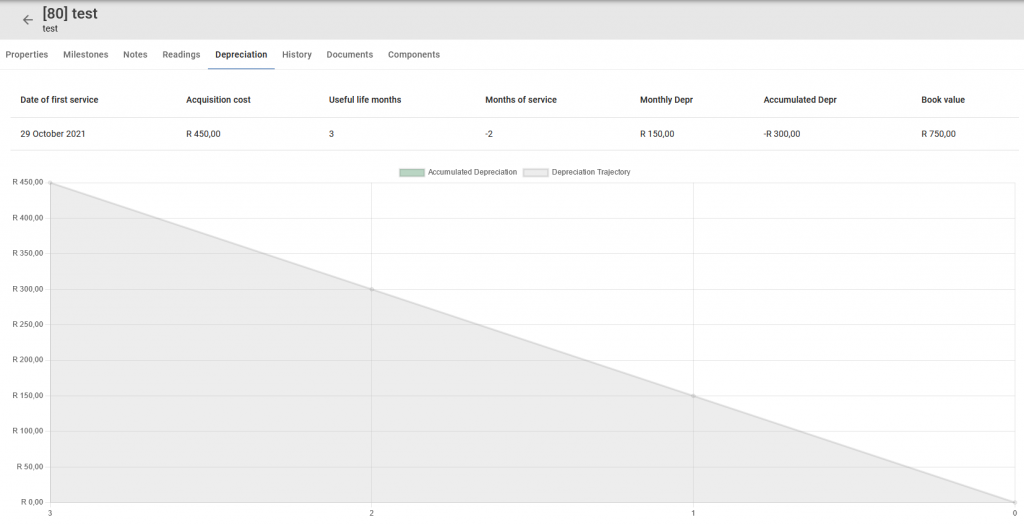This screenshot has width=1024, height=525.
Task: Click the R 450,00 starting data point
Action: coord(50,183)
